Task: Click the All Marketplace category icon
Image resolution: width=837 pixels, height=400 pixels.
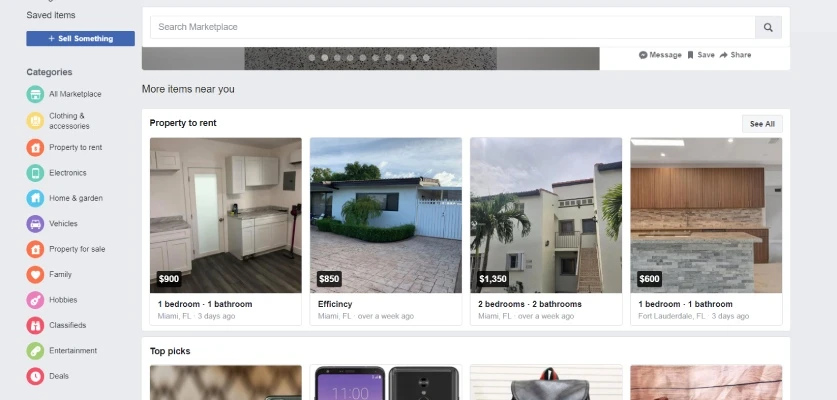Action: click(x=35, y=94)
